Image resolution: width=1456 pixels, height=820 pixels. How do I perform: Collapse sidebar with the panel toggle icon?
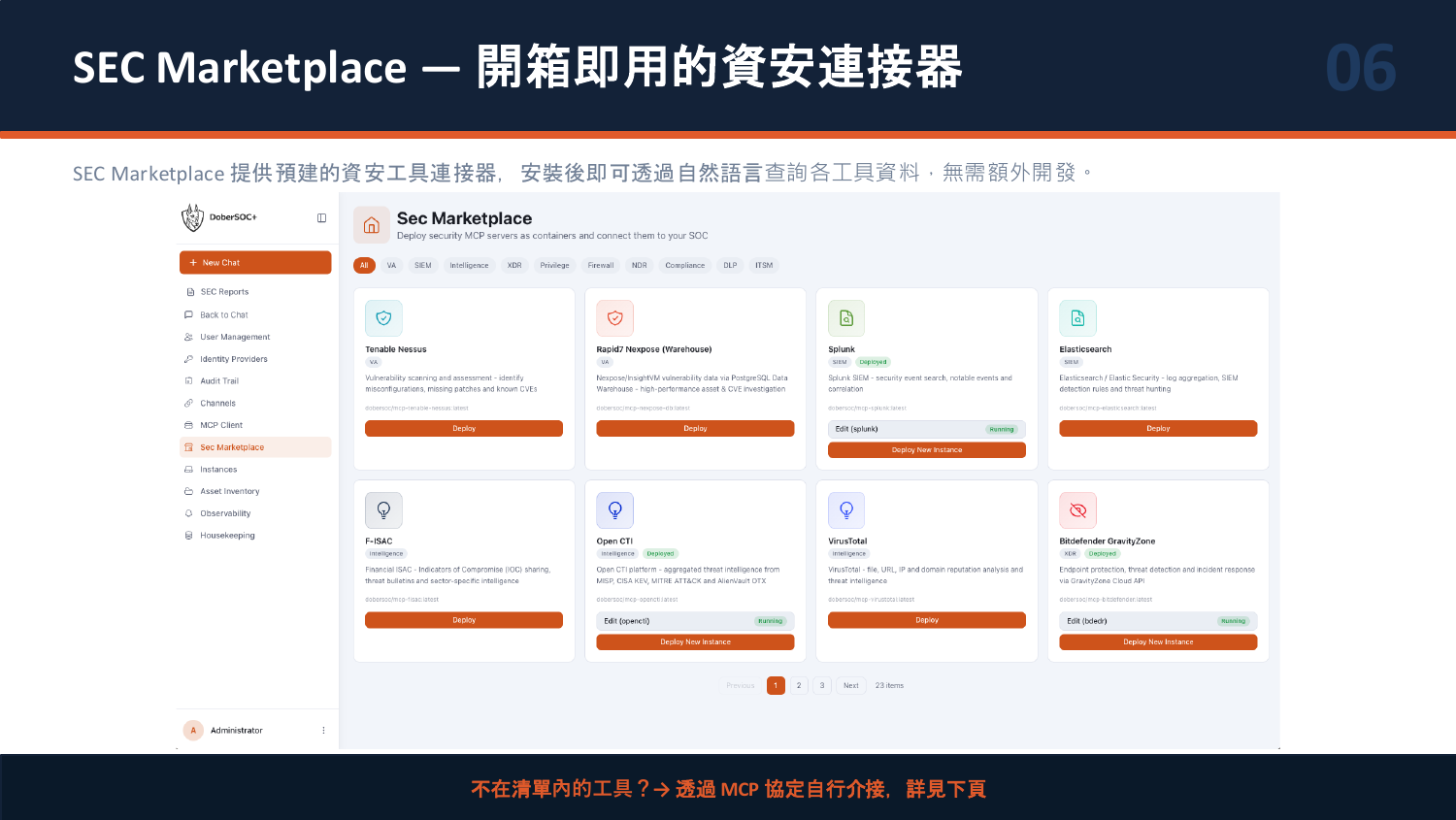[x=321, y=218]
